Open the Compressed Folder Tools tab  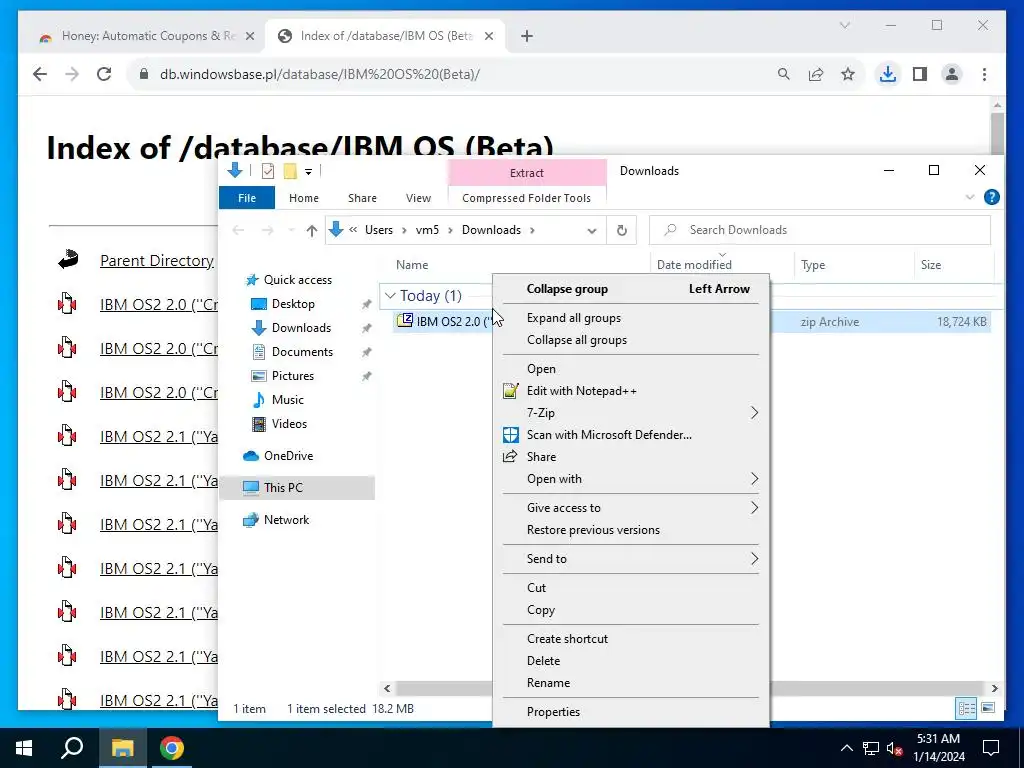coord(526,198)
